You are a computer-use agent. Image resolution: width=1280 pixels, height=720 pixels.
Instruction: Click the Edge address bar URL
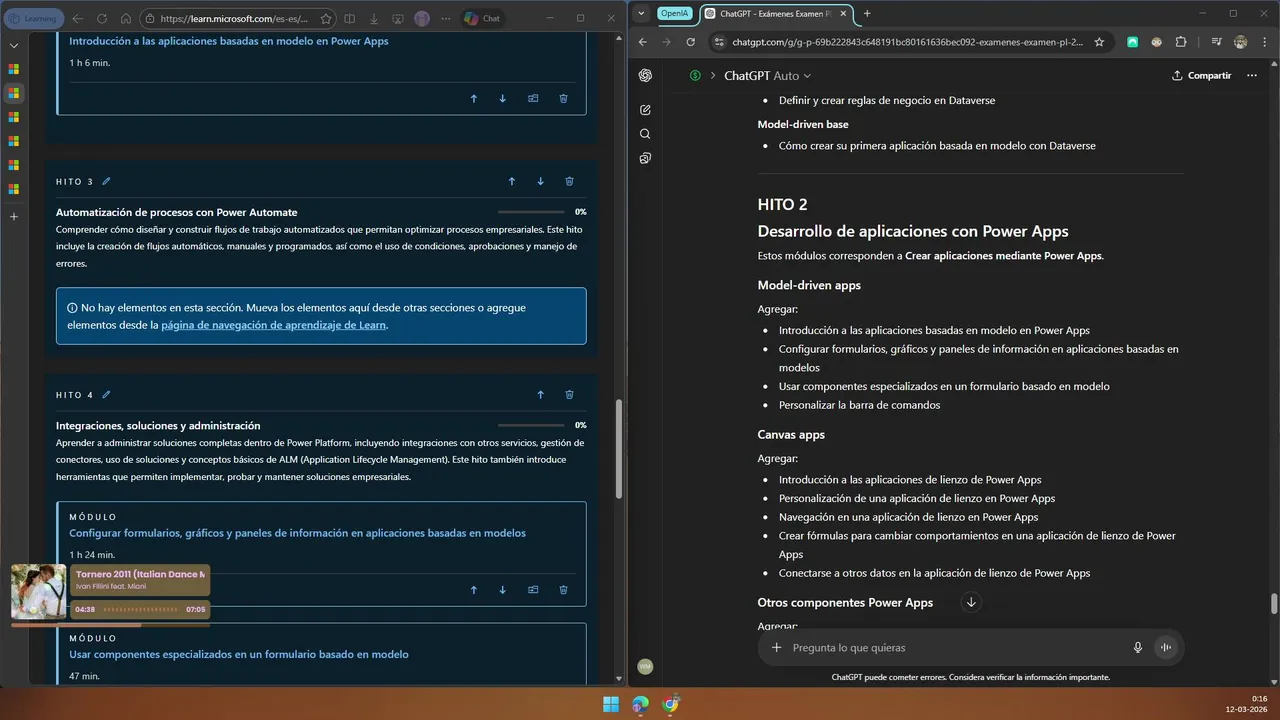coord(234,18)
